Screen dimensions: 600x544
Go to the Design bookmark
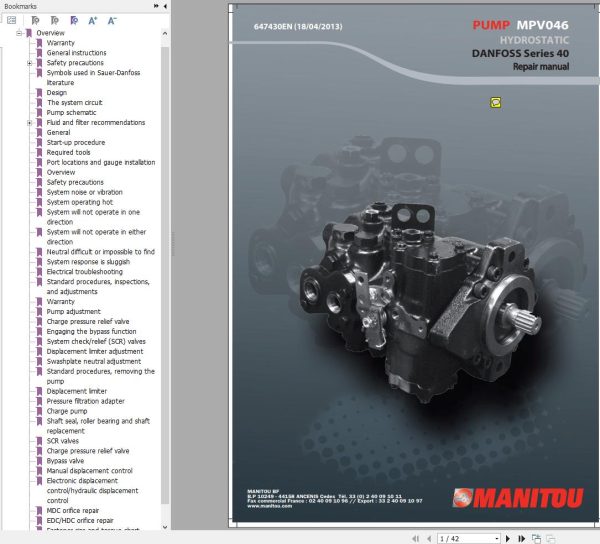click(x=57, y=93)
